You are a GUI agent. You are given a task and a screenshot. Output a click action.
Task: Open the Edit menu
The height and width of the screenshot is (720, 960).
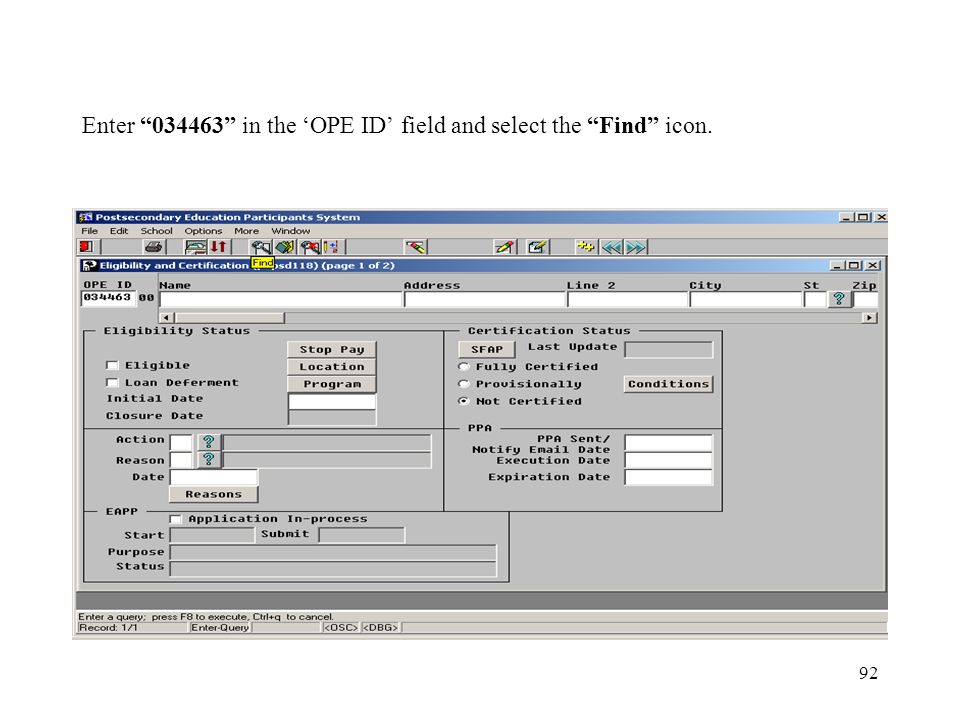(119, 231)
